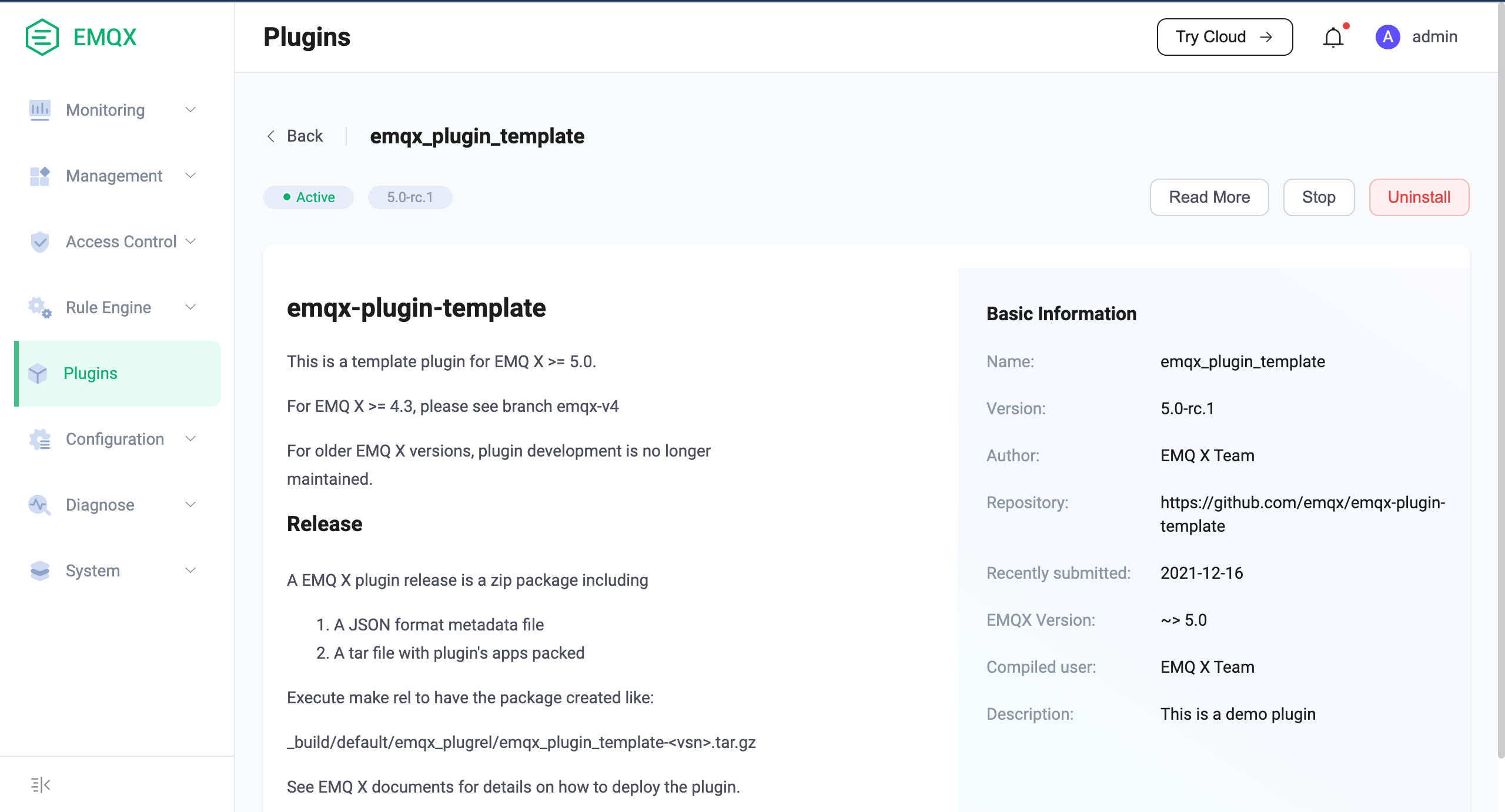Click the arrow in Try Cloud button
1505x812 pixels.
point(1266,37)
